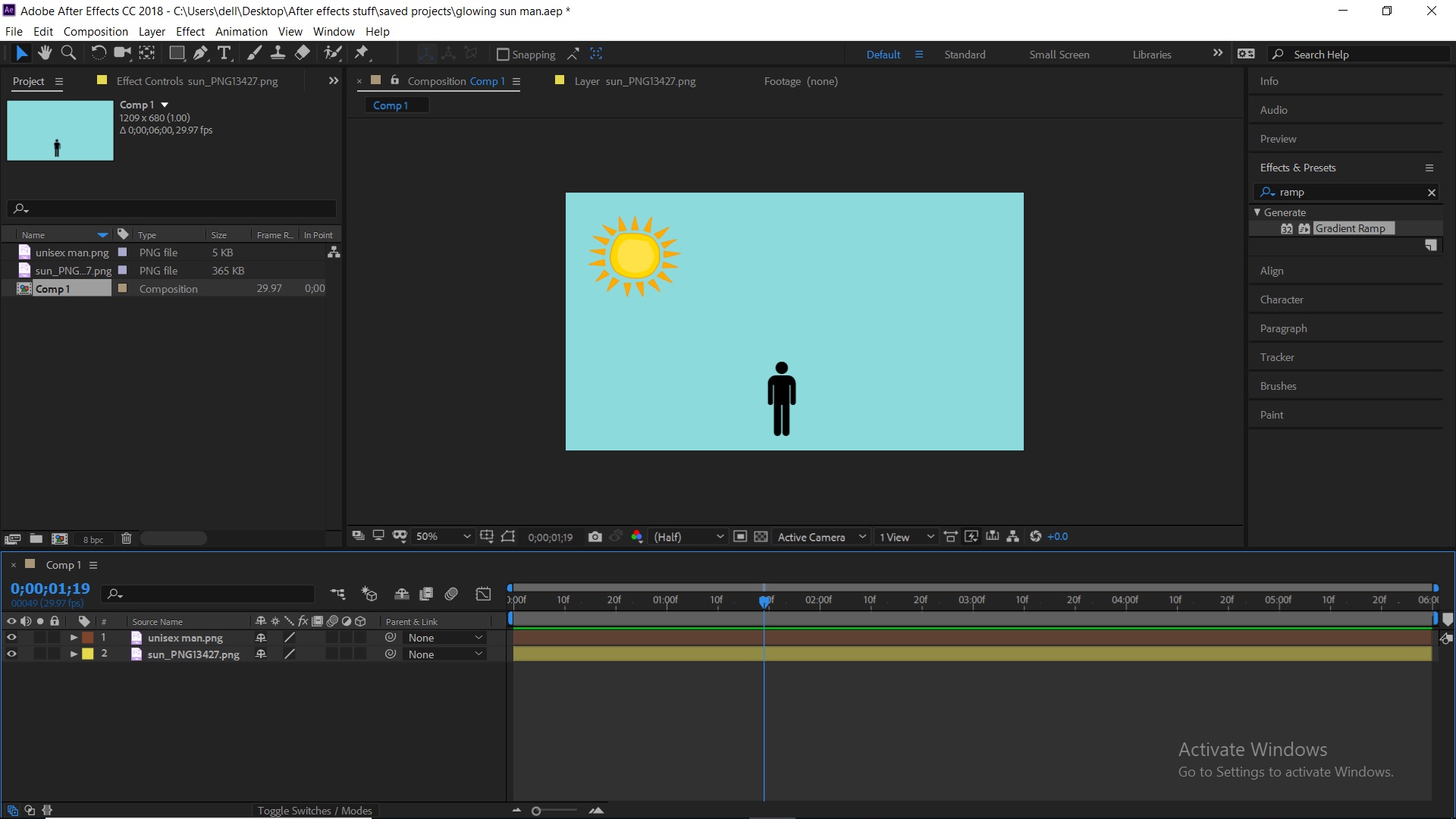
Task: Enable the Snapping checkbox
Action: pos(502,55)
